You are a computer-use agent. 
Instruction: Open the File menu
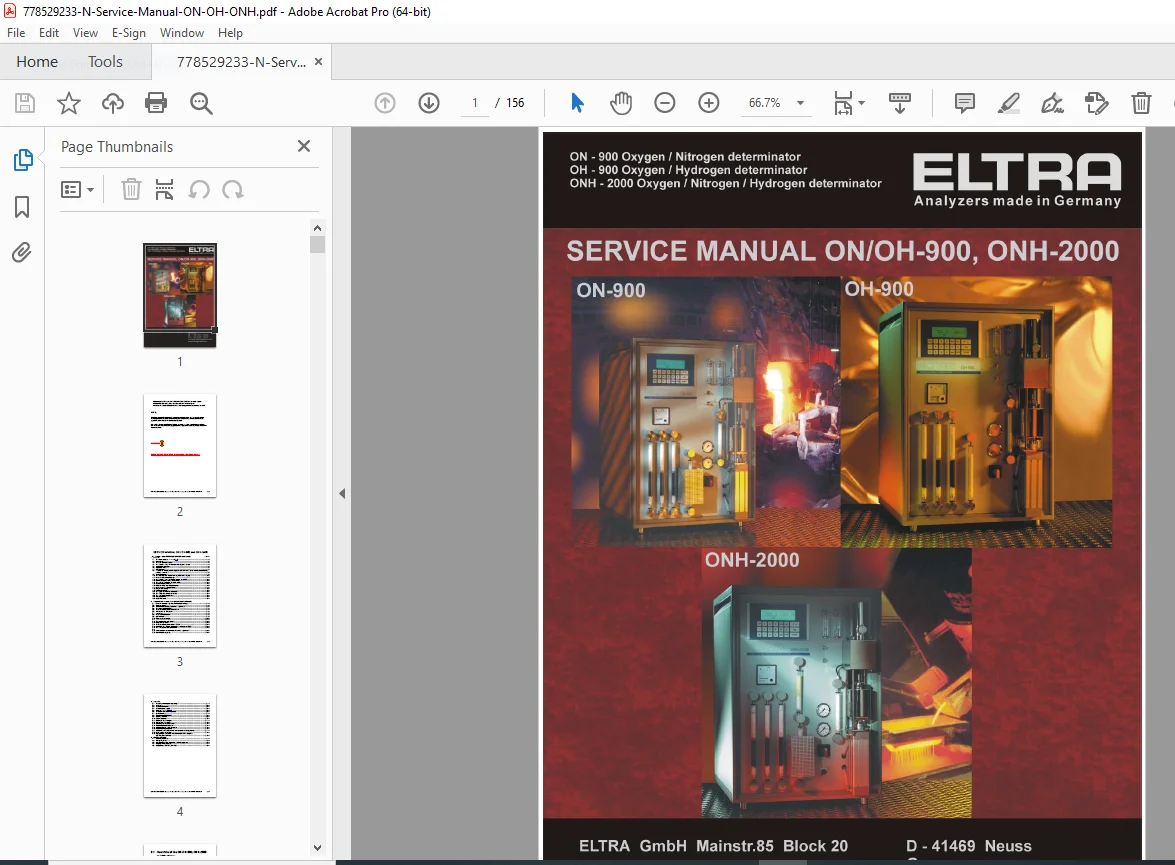(x=16, y=33)
